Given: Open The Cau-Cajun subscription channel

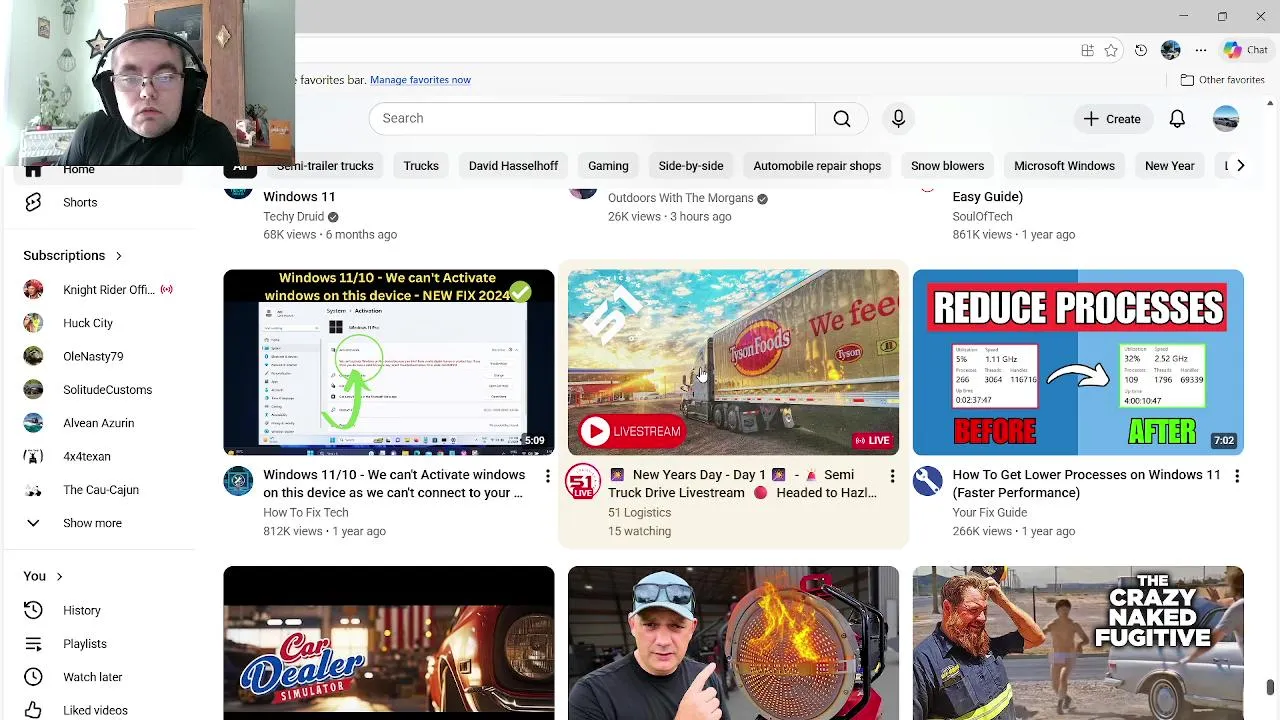Looking at the screenshot, I should click(100, 490).
